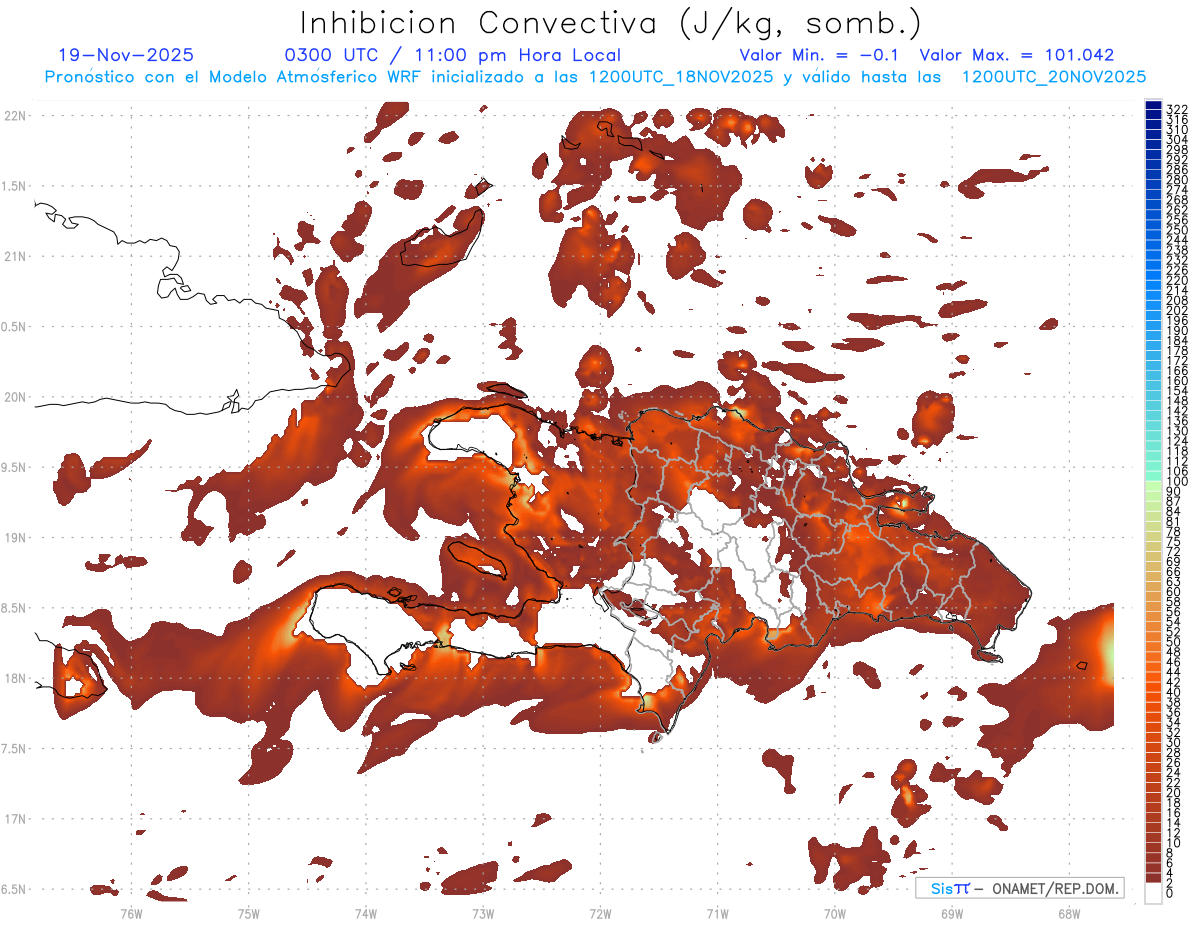Click longitude label '73W'
This screenshot has height=927, width=1200.
click(483, 913)
